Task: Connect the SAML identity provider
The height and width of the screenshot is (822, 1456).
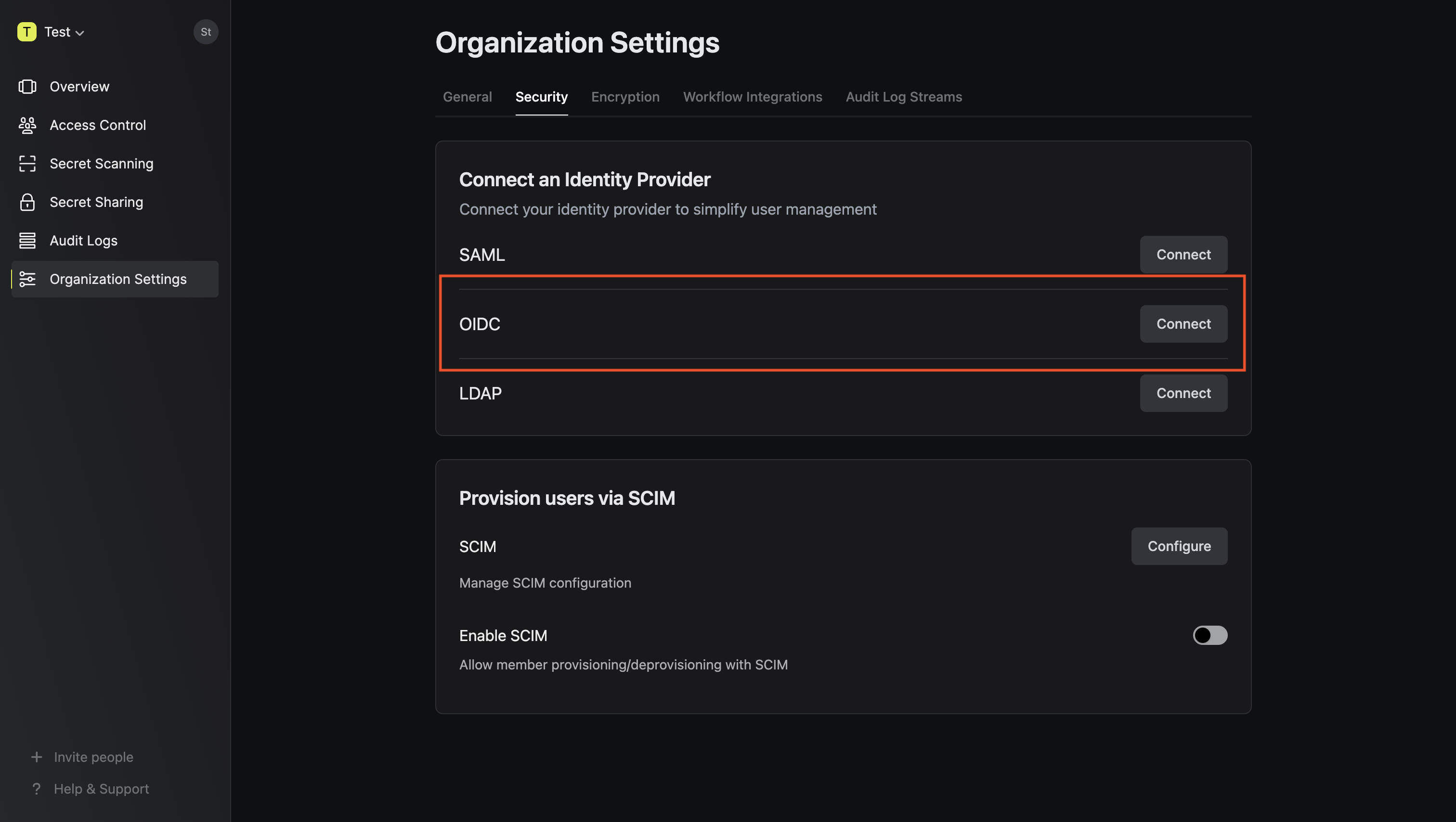Action: (1183, 254)
